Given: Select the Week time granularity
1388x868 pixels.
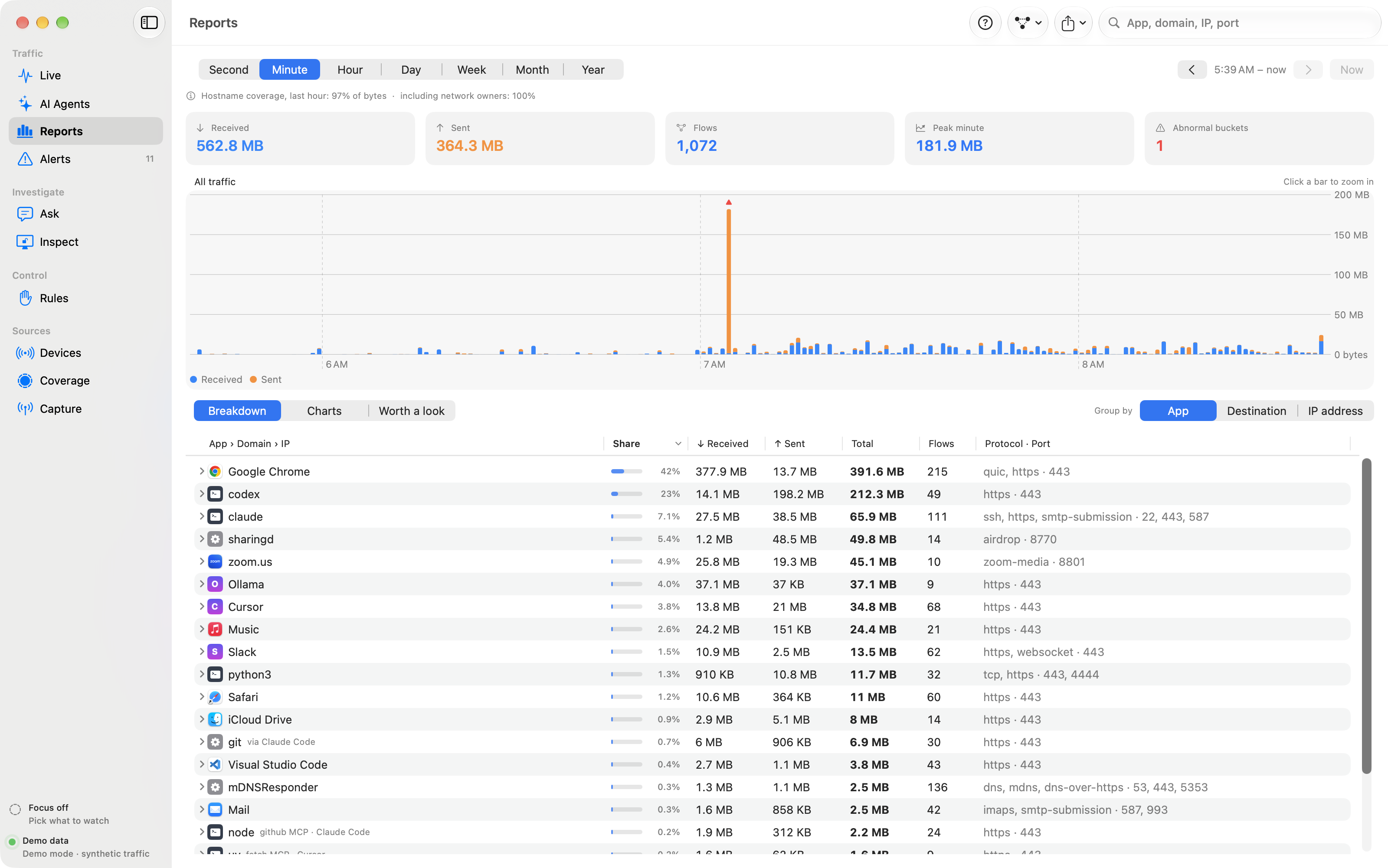Looking at the screenshot, I should point(471,69).
